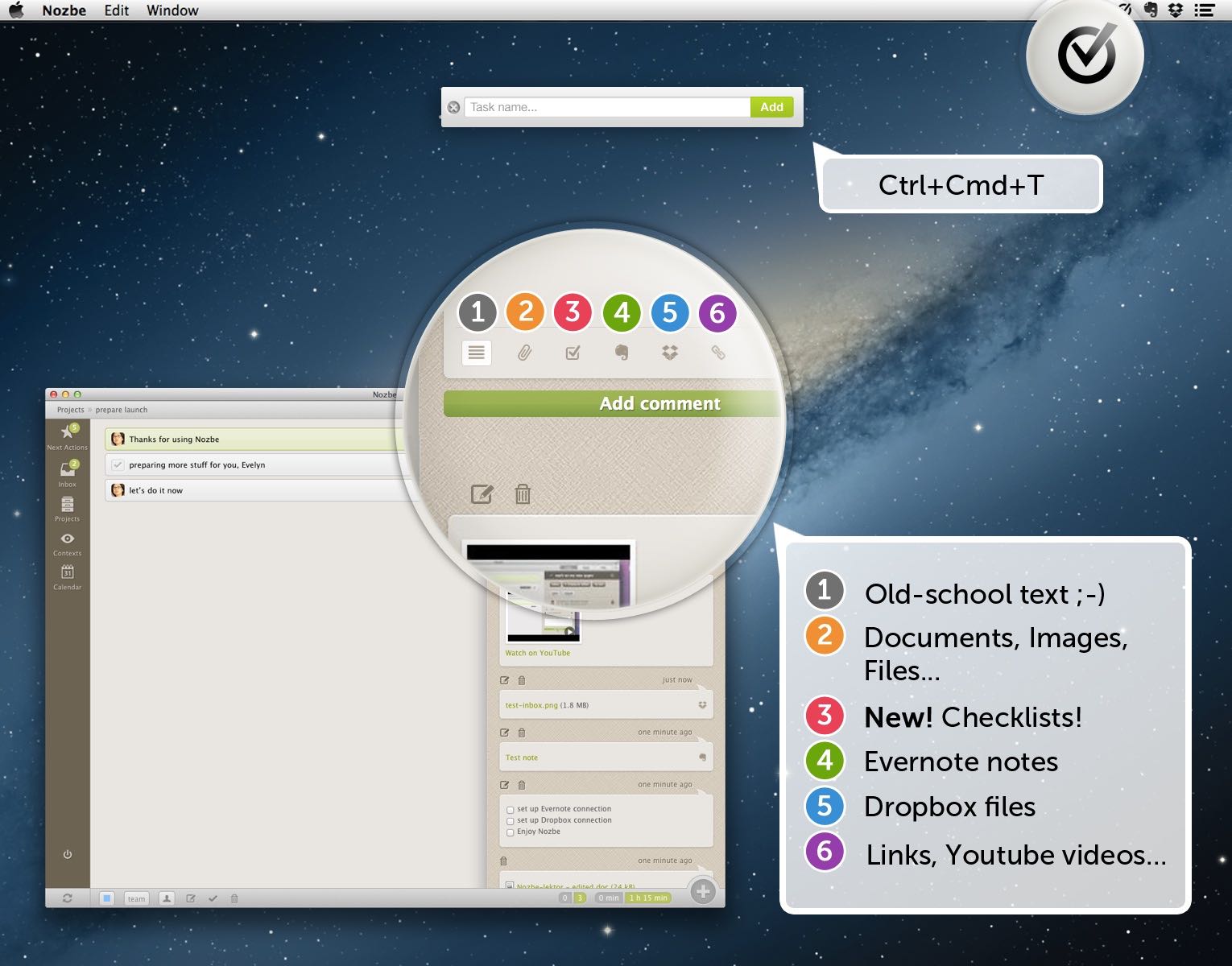
Task: Select the plain text comment icon
Action: pos(477,353)
